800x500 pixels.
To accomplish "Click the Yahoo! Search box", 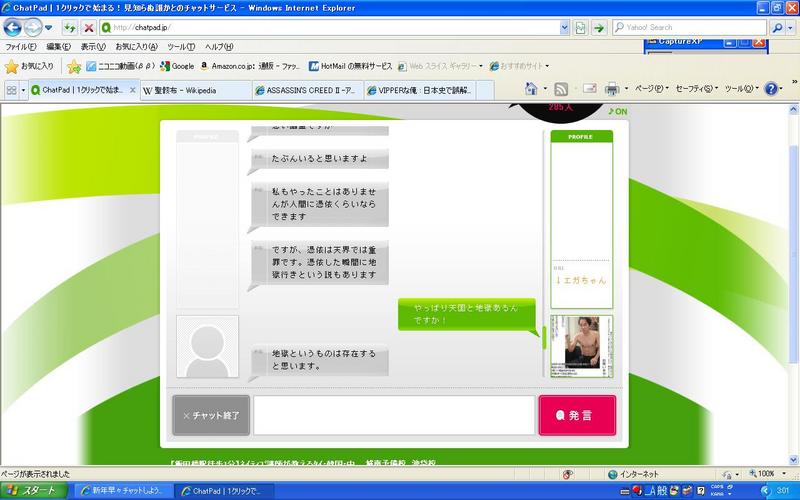I will [x=689, y=28].
